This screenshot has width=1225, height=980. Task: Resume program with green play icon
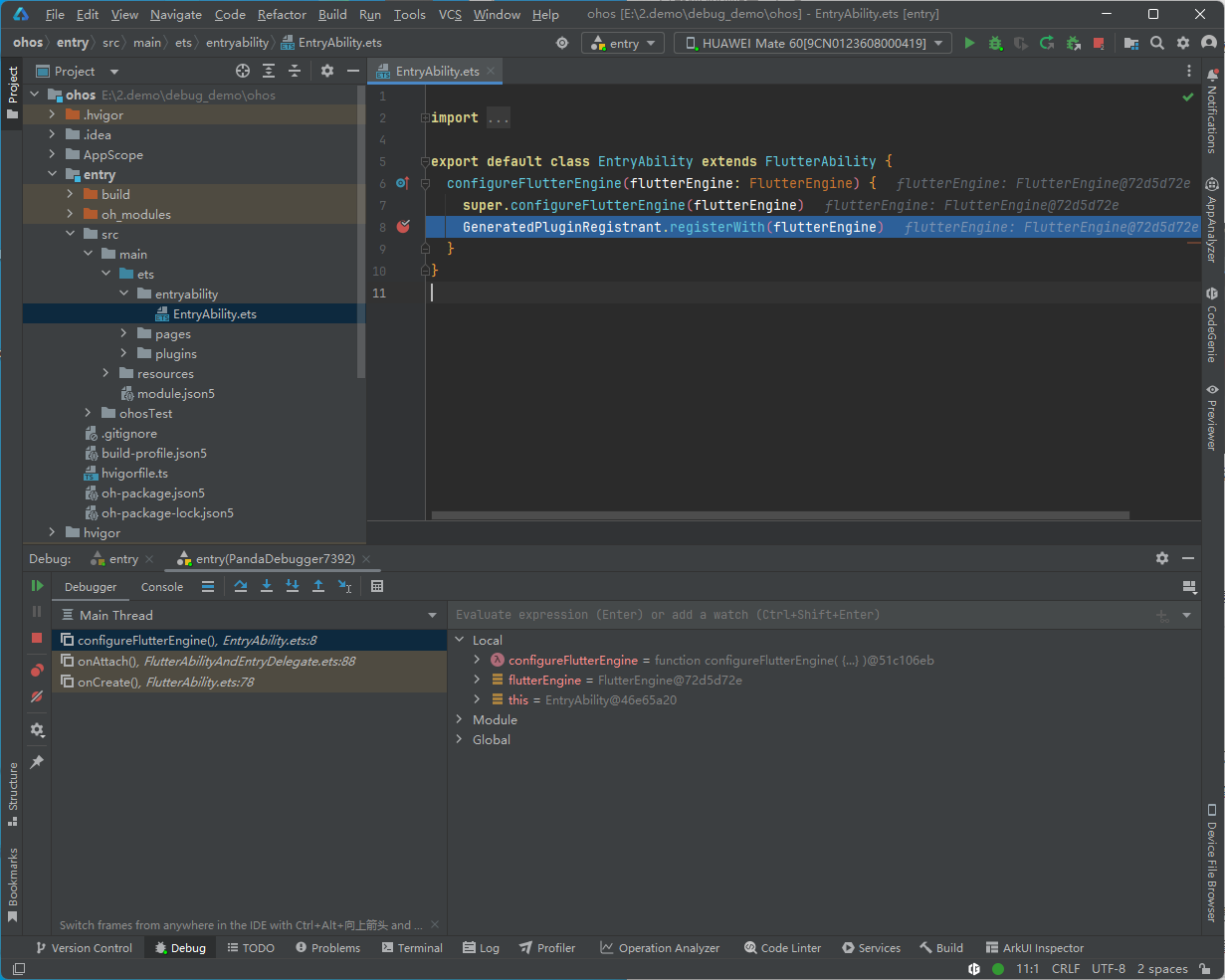coord(37,586)
